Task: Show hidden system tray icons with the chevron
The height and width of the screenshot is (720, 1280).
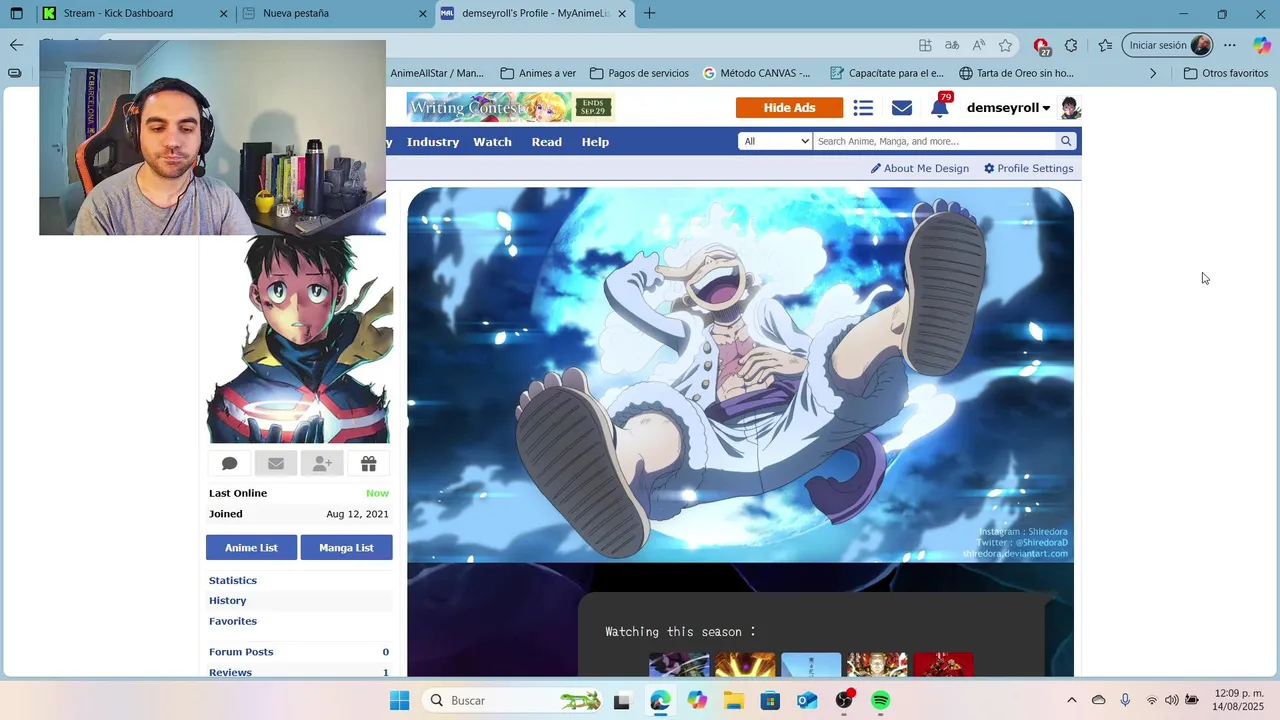Action: [1072, 700]
